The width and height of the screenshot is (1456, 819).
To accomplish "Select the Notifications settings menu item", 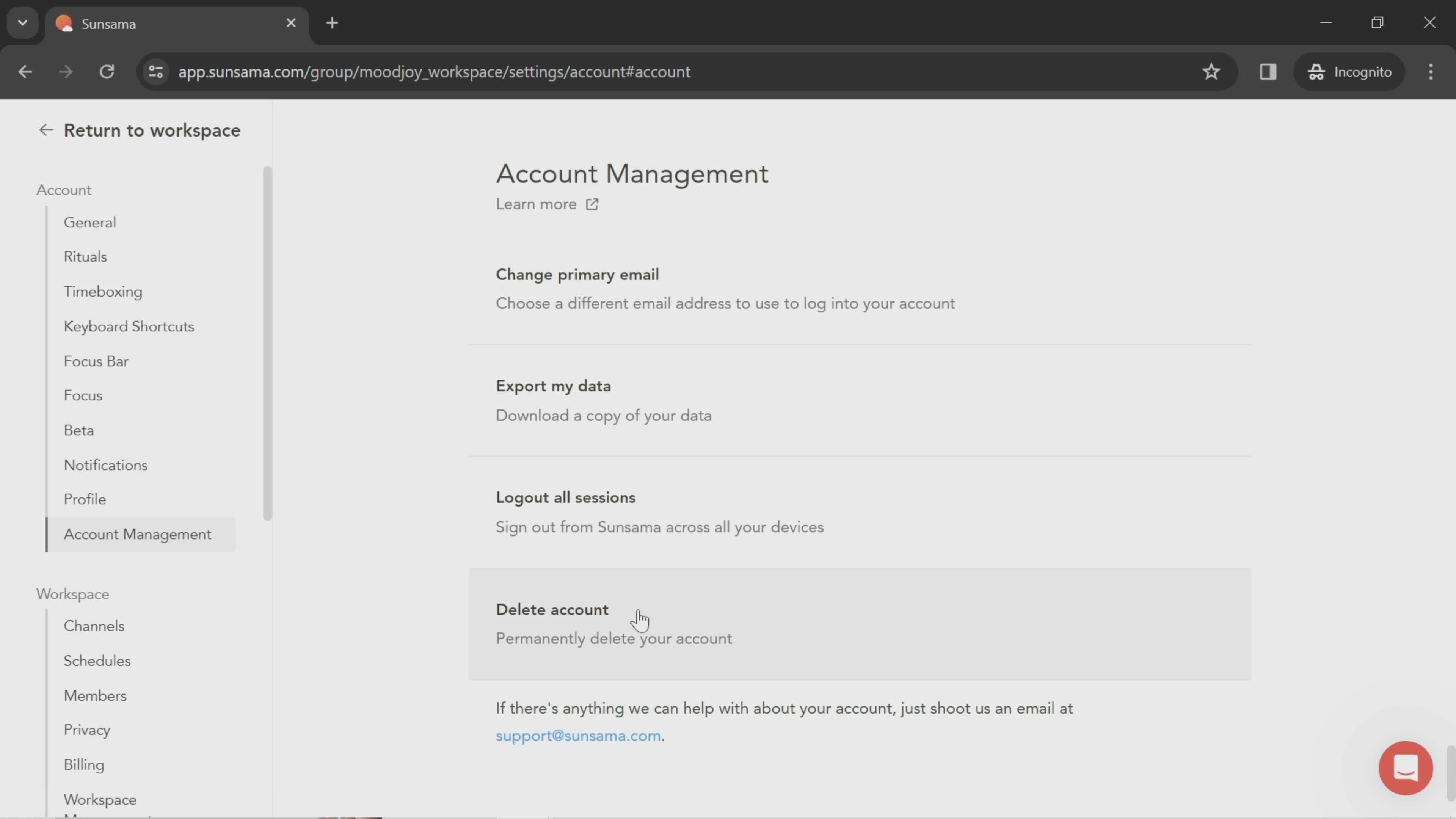I will coord(105,465).
